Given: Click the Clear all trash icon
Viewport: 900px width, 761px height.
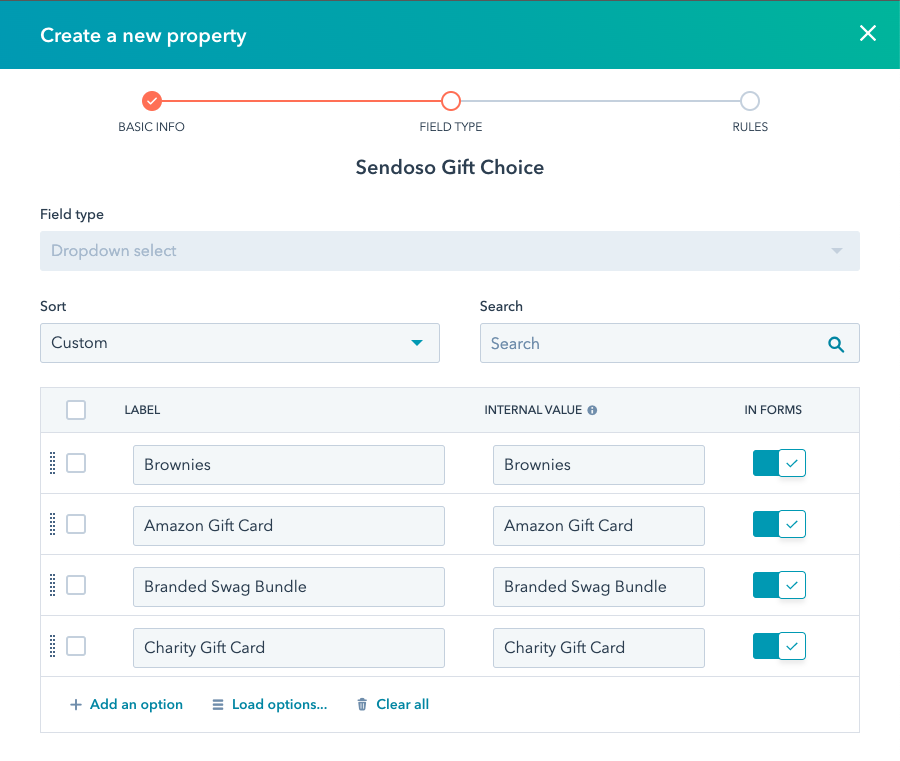Looking at the screenshot, I should (x=362, y=705).
